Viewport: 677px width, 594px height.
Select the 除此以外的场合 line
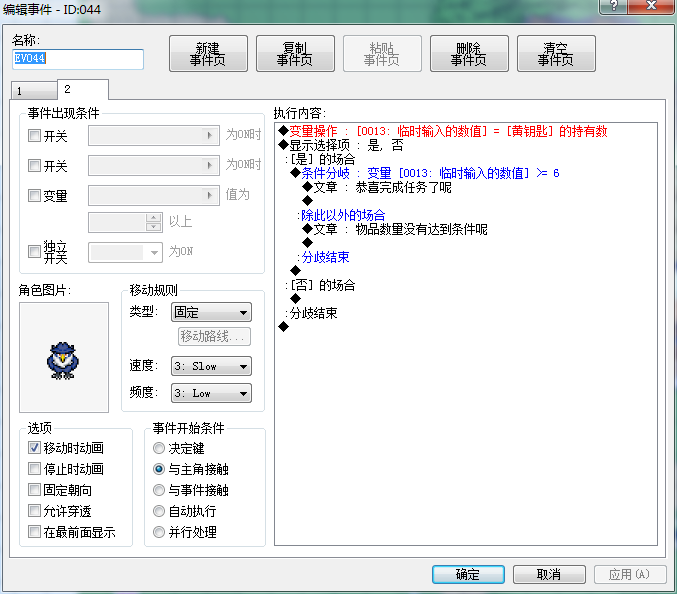342,215
